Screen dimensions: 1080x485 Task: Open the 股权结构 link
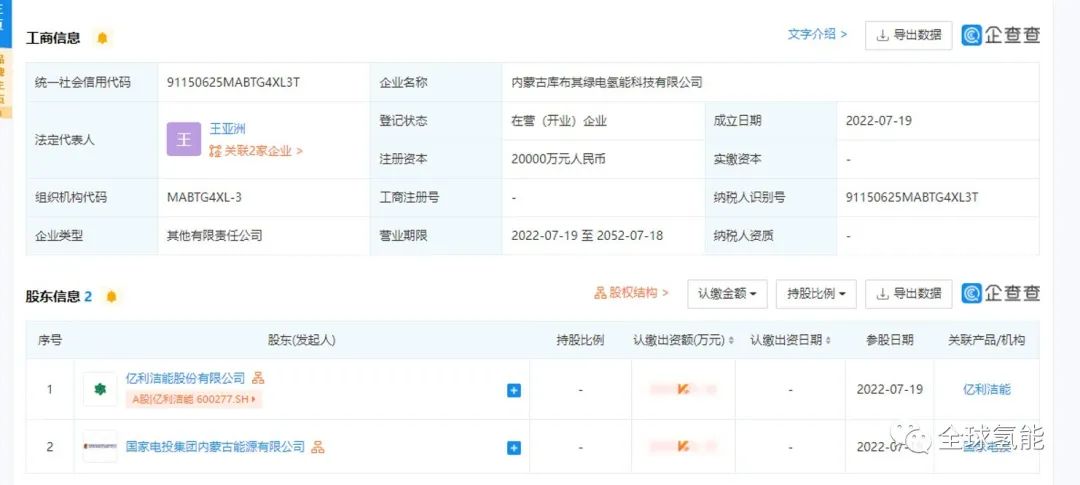tap(631, 293)
